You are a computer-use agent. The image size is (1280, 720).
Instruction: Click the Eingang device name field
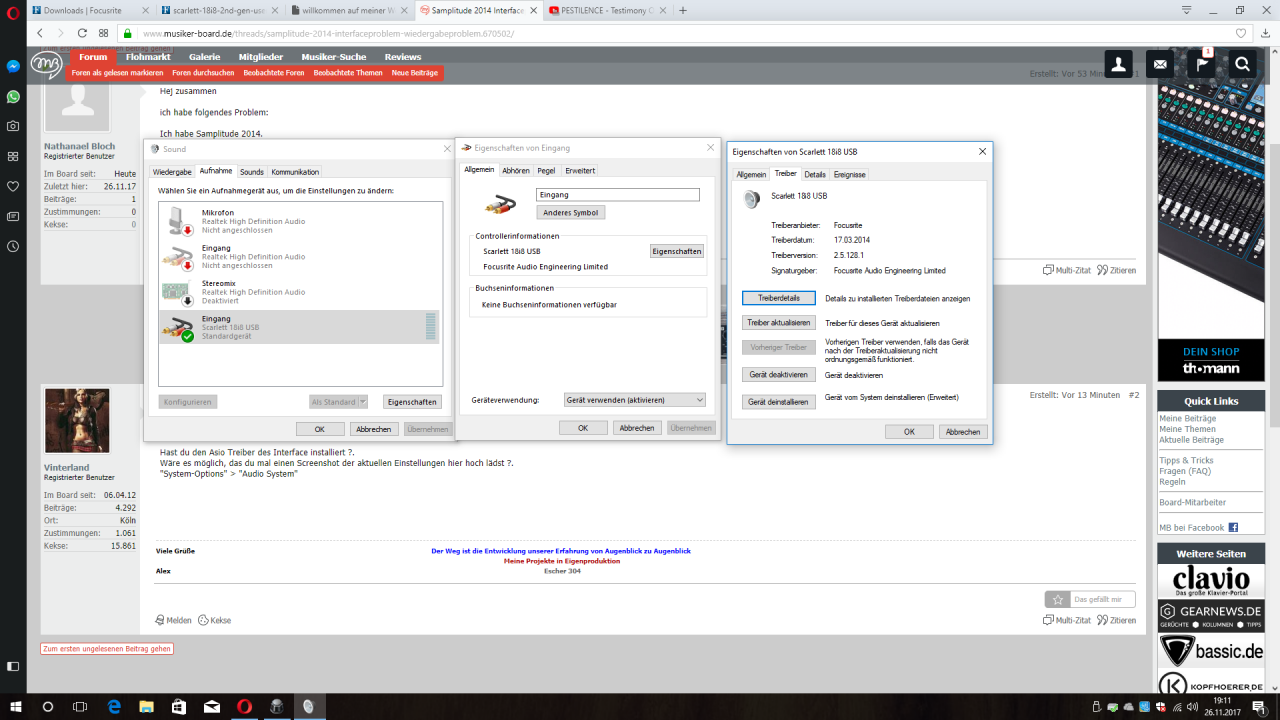pos(618,195)
